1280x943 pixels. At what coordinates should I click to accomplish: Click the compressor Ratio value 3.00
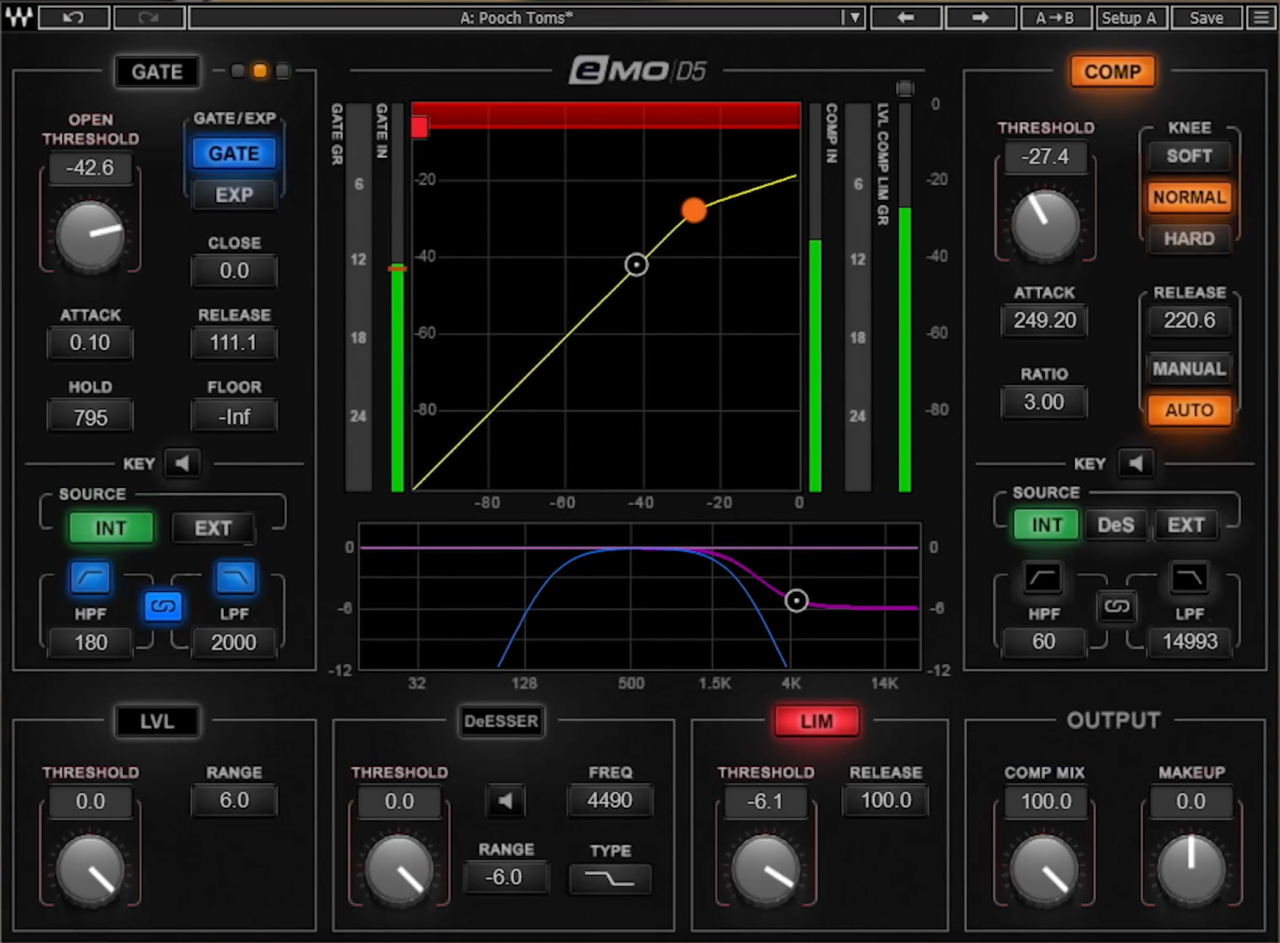(1044, 402)
